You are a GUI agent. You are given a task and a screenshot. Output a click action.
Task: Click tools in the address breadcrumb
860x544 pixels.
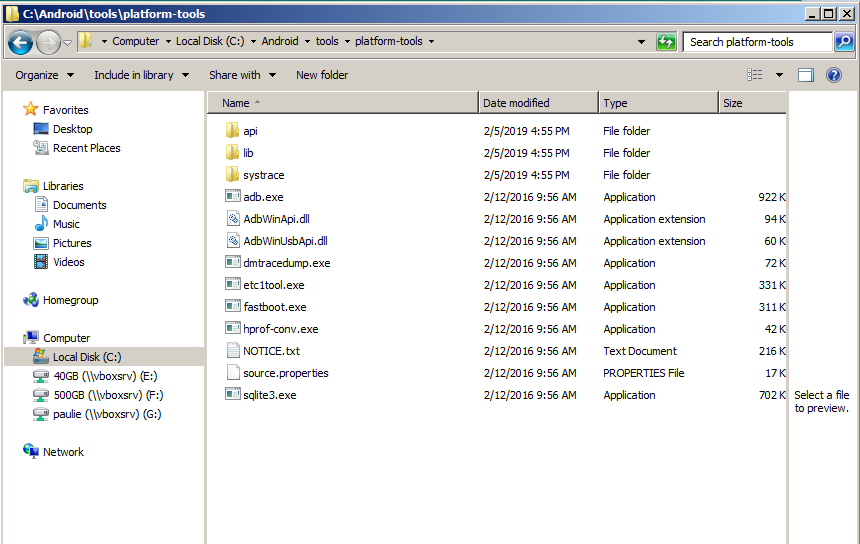[x=327, y=41]
